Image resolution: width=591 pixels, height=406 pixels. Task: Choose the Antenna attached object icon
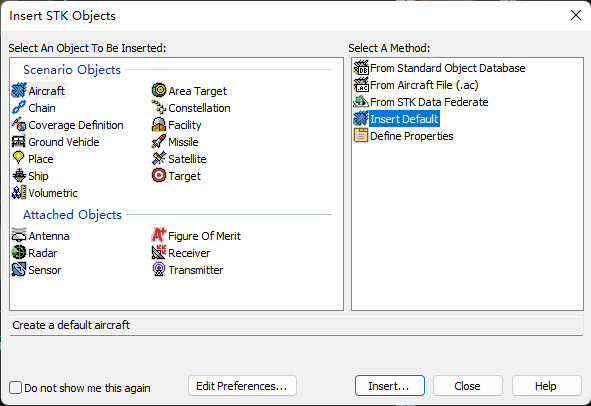(19, 236)
